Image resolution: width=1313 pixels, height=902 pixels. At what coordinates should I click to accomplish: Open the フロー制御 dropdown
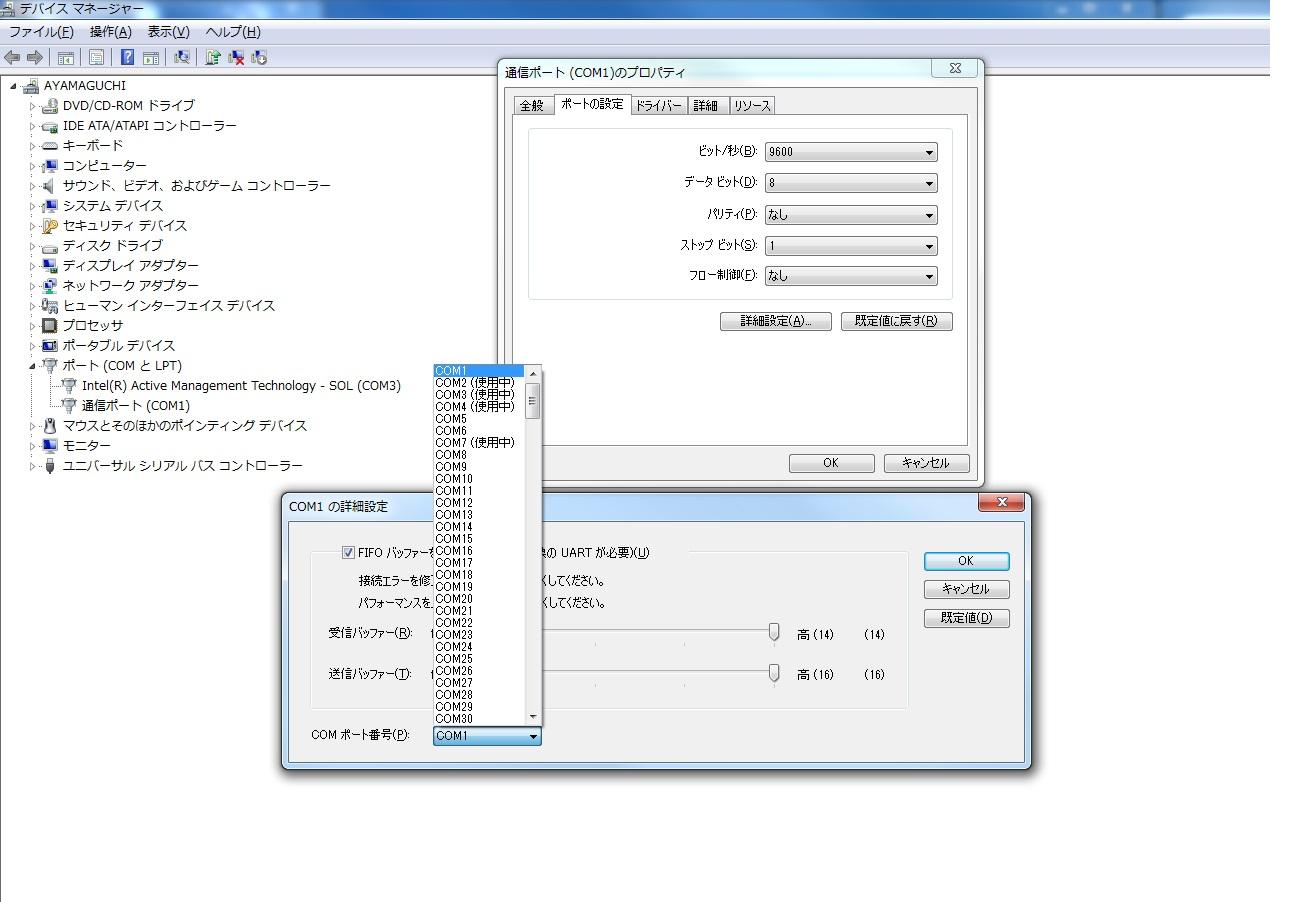(x=851, y=276)
